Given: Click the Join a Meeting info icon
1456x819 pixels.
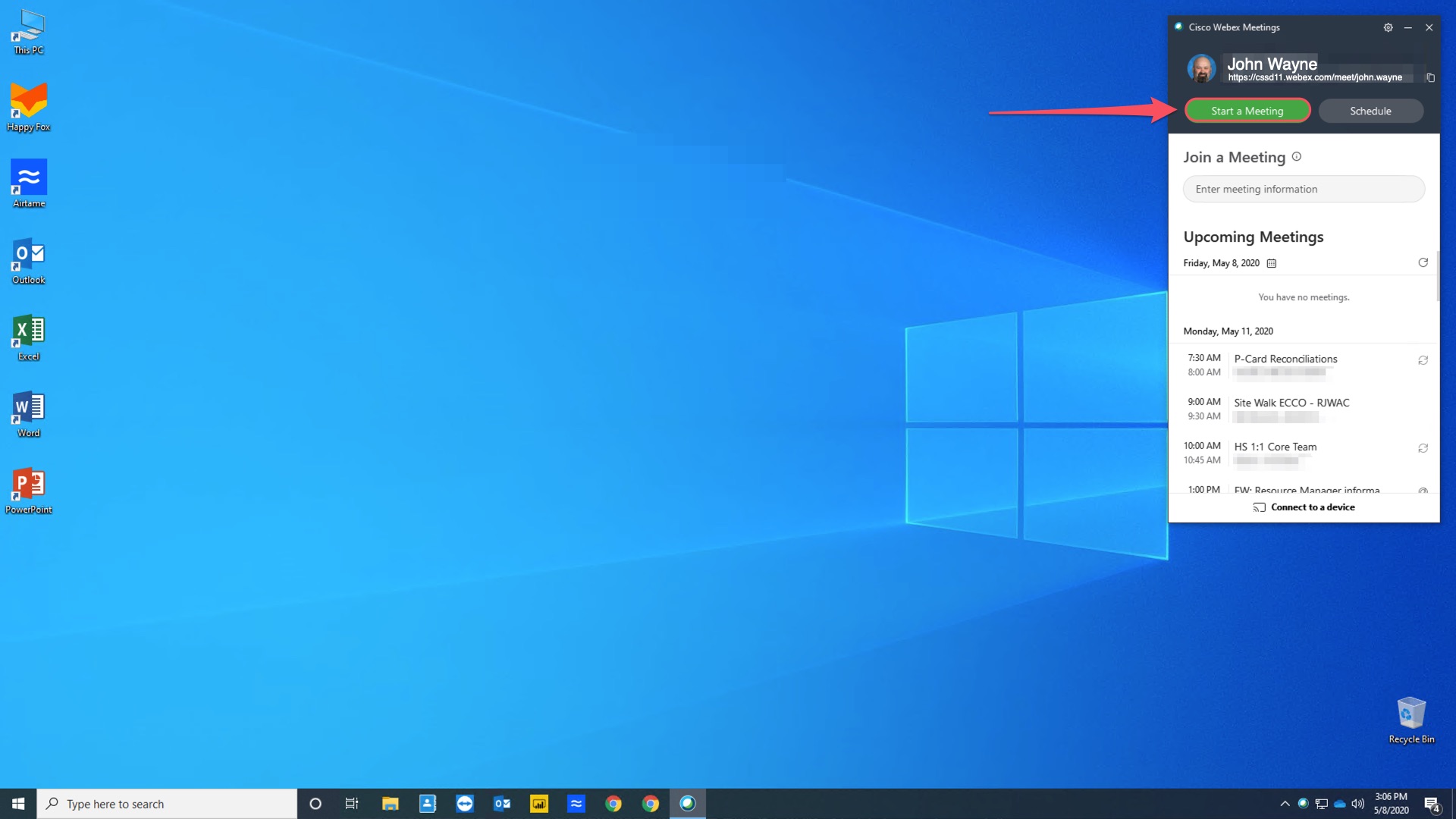Looking at the screenshot, I should [x=1297, y=157].
